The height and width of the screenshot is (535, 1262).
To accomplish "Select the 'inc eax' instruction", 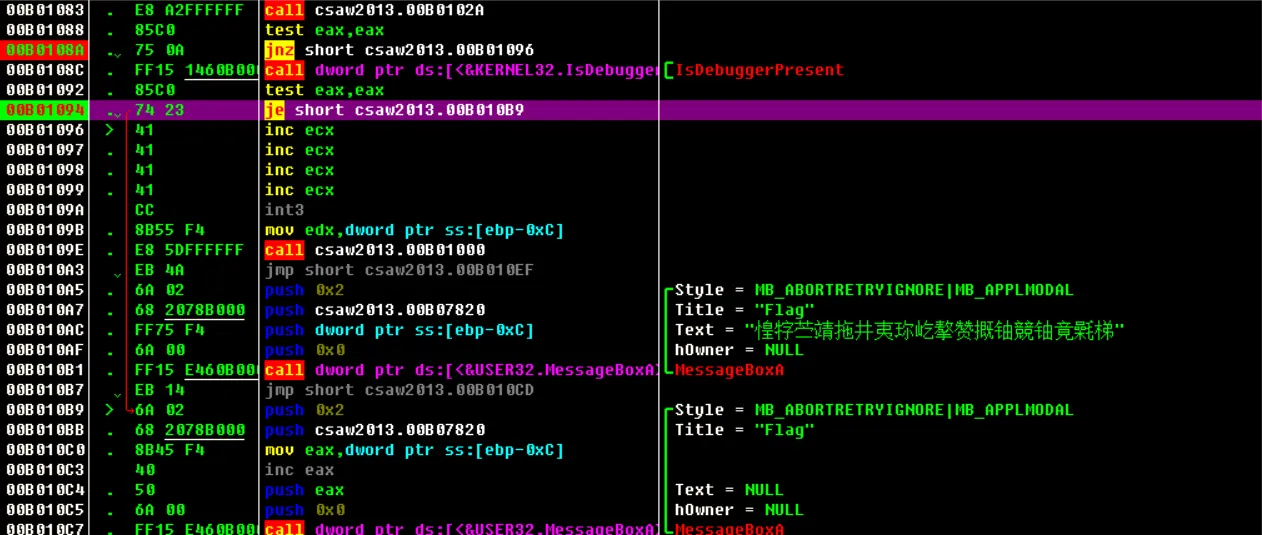I will click(299, 470).
